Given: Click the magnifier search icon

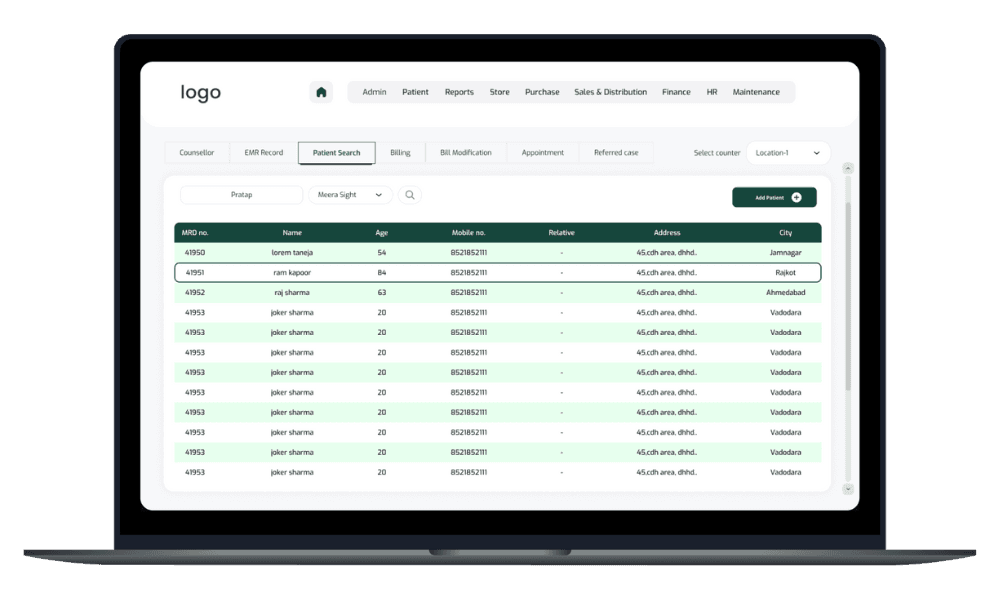Looking at the screenshot, I should pos(409,195).
